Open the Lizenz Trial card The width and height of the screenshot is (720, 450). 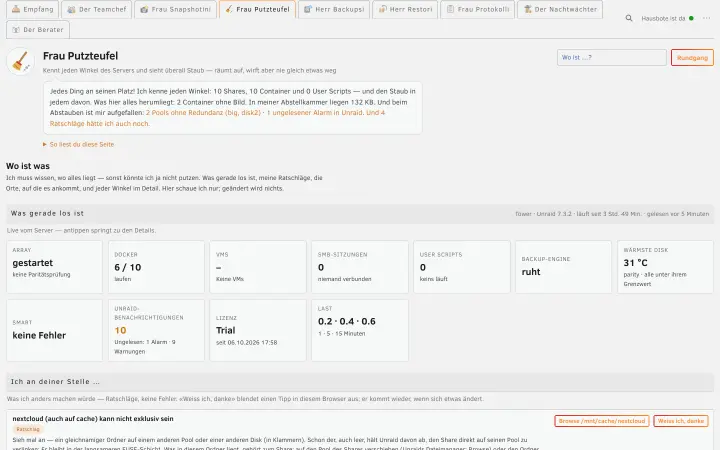(x=258, y=330)
